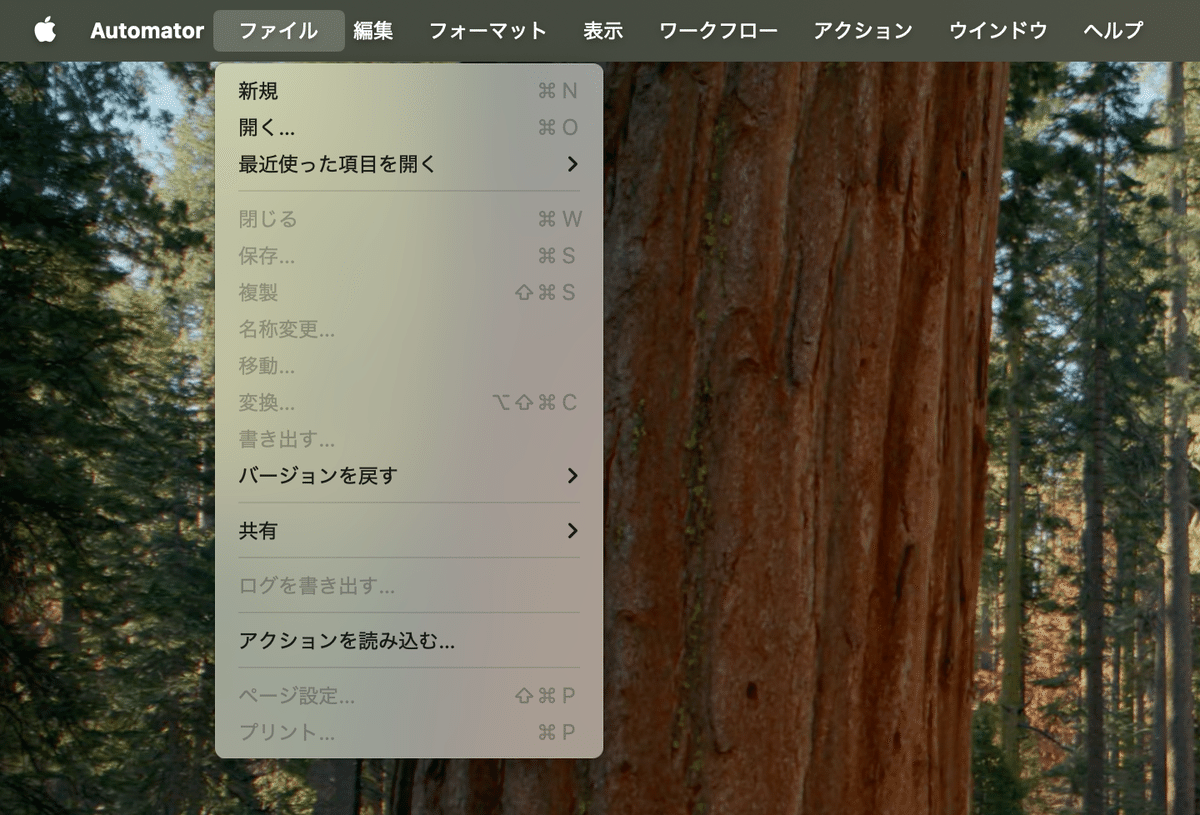
Task: Open the ワークフロー menu
Action: pos(719,30)
